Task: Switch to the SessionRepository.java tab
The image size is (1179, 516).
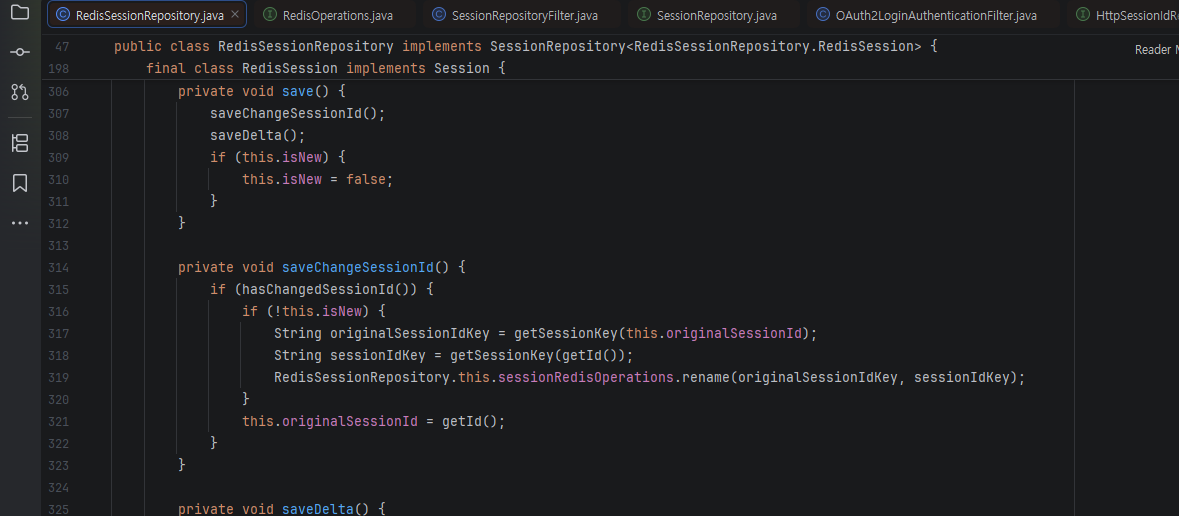Action: tap(707, 15)
